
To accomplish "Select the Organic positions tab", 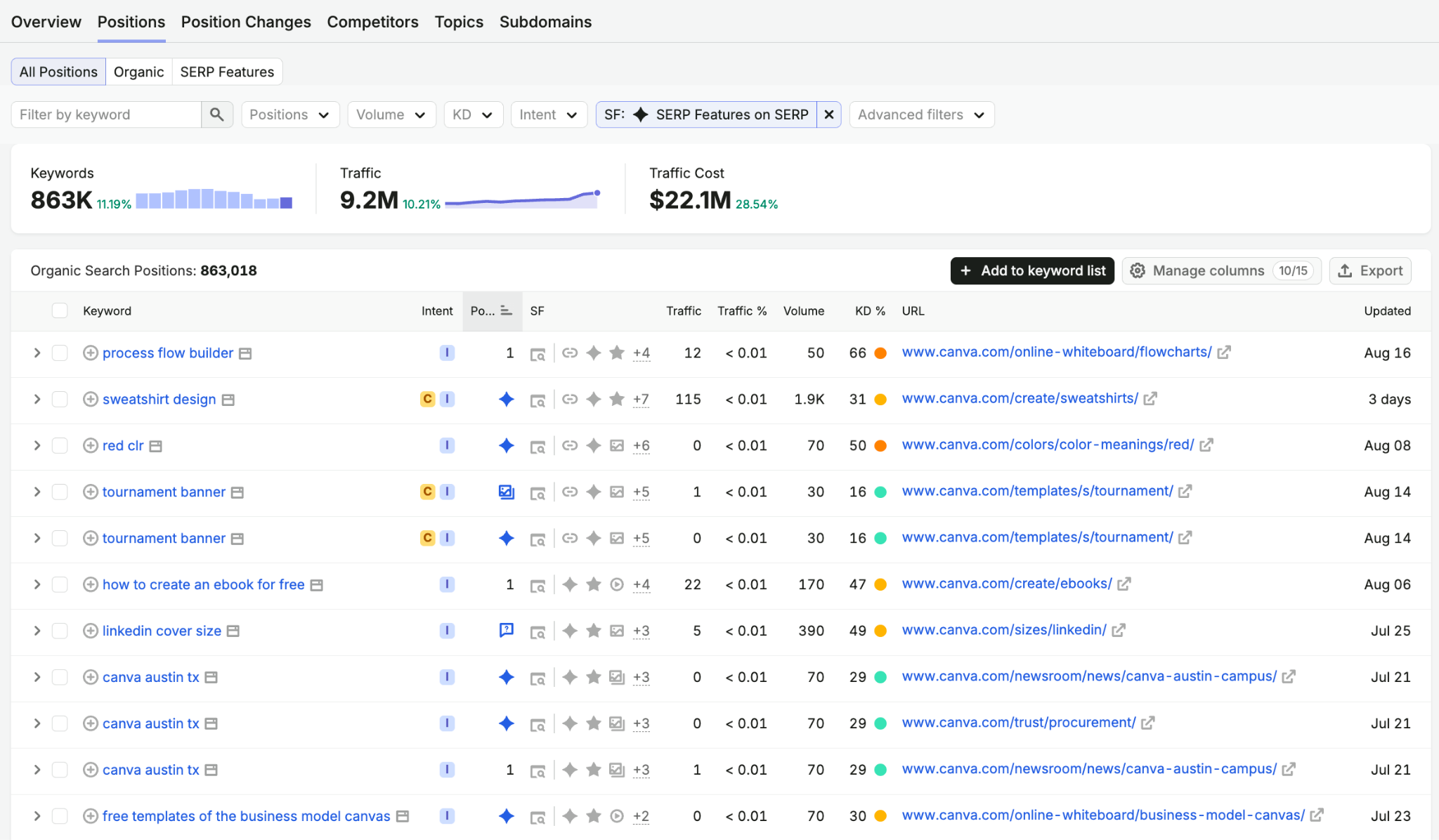I will click(138, 72).
